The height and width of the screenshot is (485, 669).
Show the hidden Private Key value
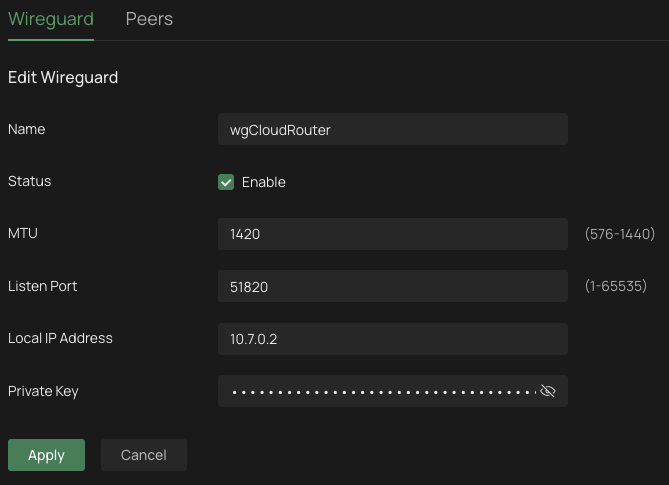pyautogui.click(x=547, y=391)
